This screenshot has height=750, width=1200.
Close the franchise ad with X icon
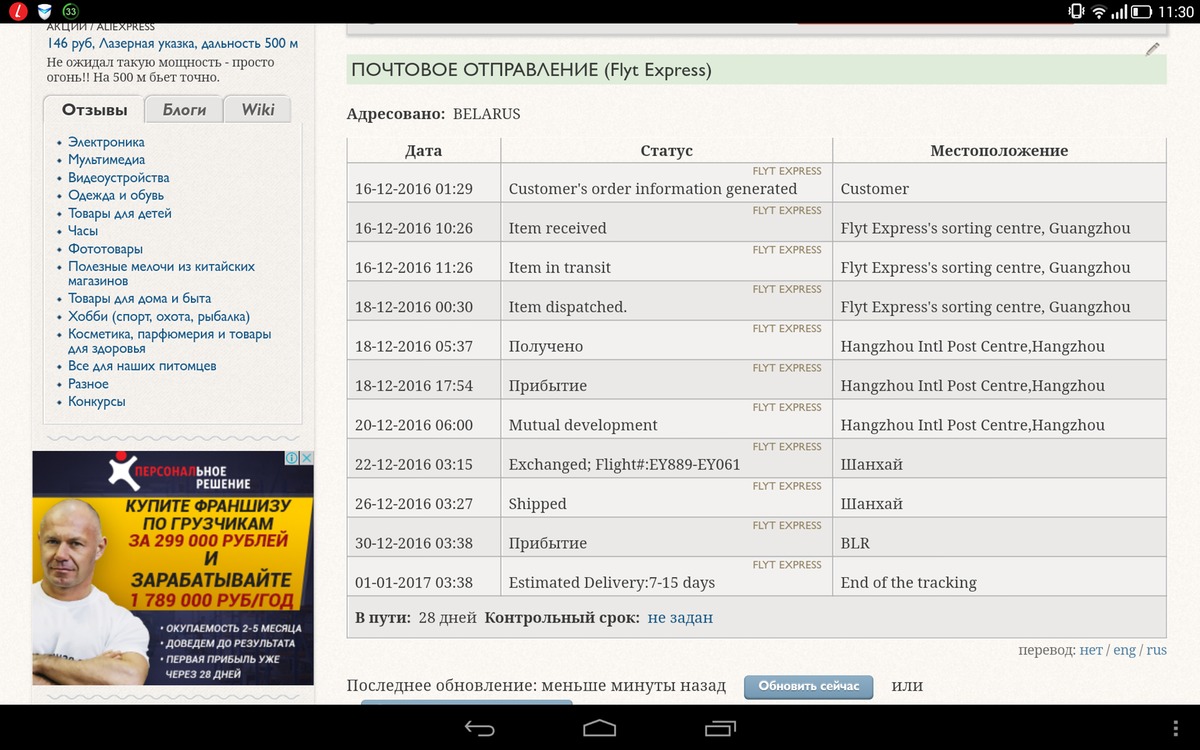click(x=307, y=458)
